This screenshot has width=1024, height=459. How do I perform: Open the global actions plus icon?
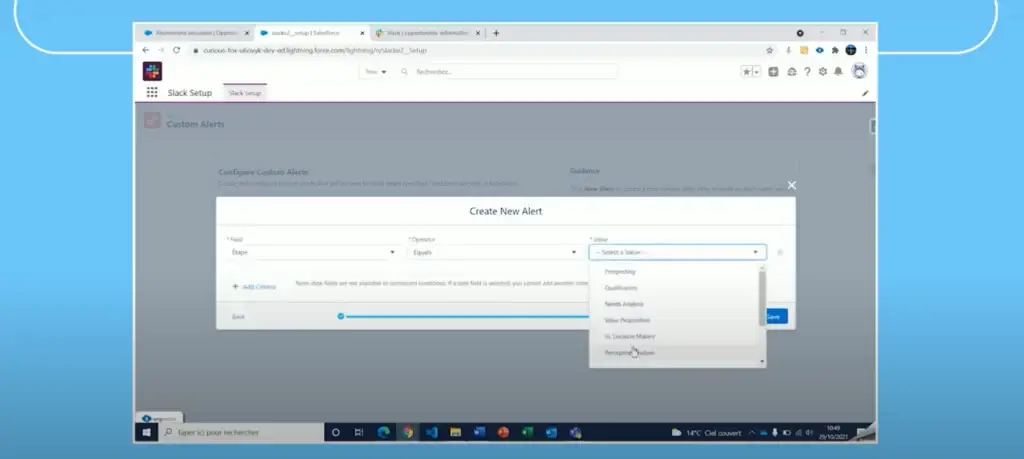[773, 72]
